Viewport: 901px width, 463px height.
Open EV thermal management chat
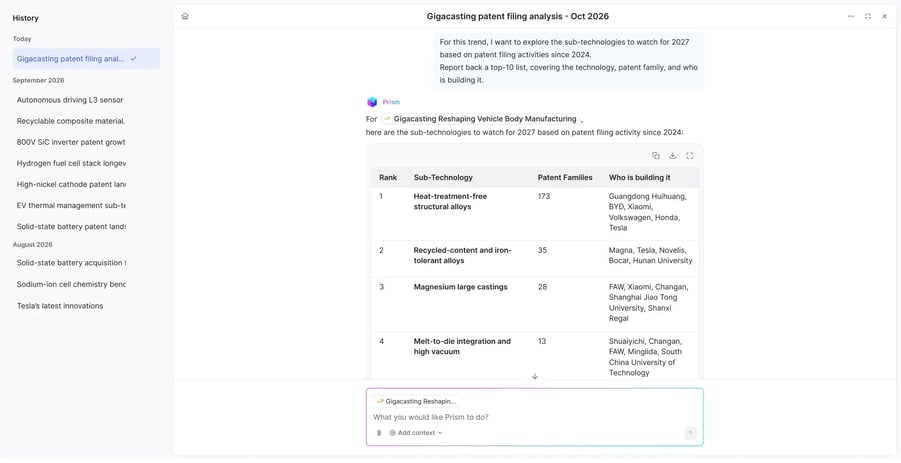pyautogui.click(x=71, y=205)
